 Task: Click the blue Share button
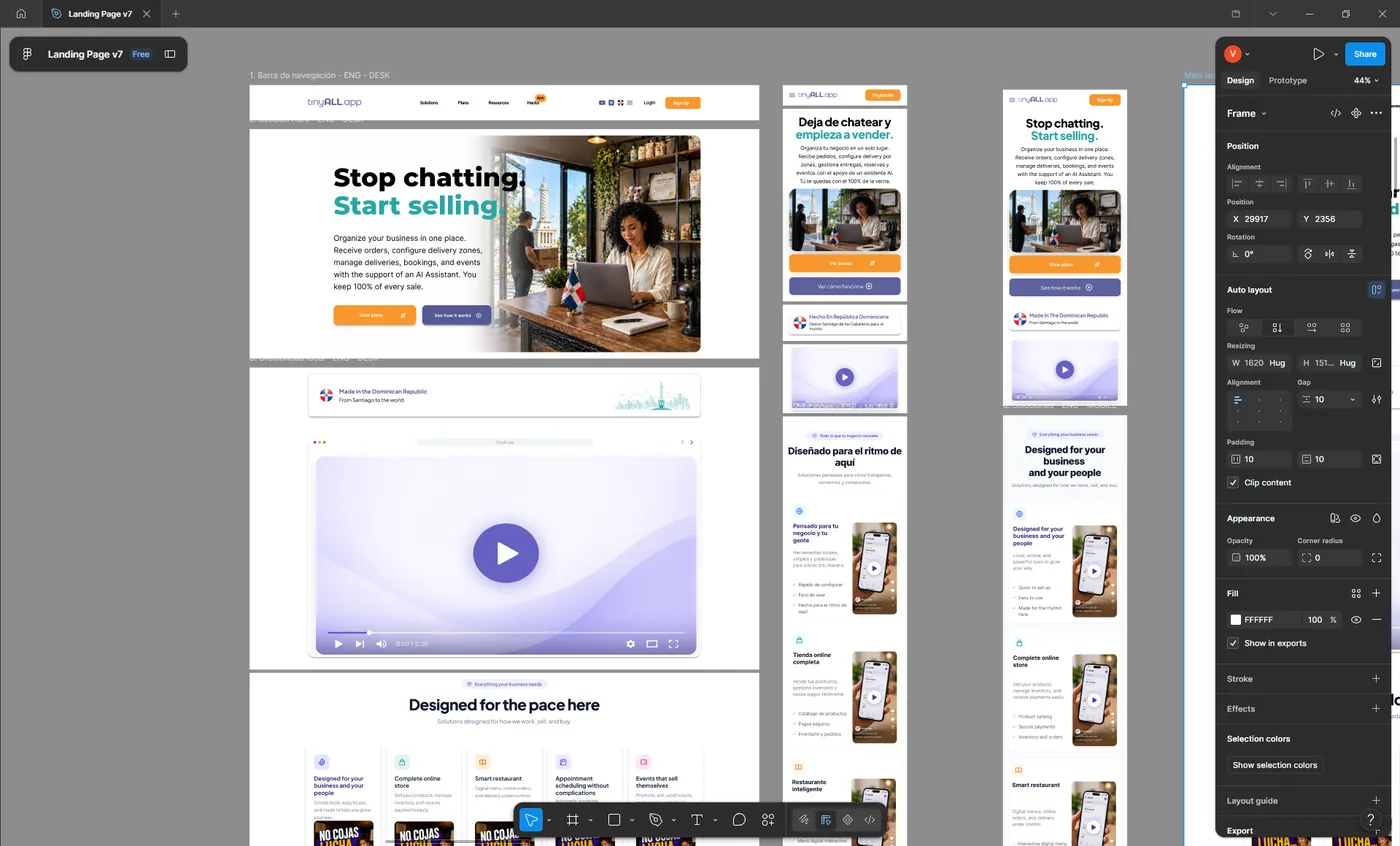(x=1365, y=54)
